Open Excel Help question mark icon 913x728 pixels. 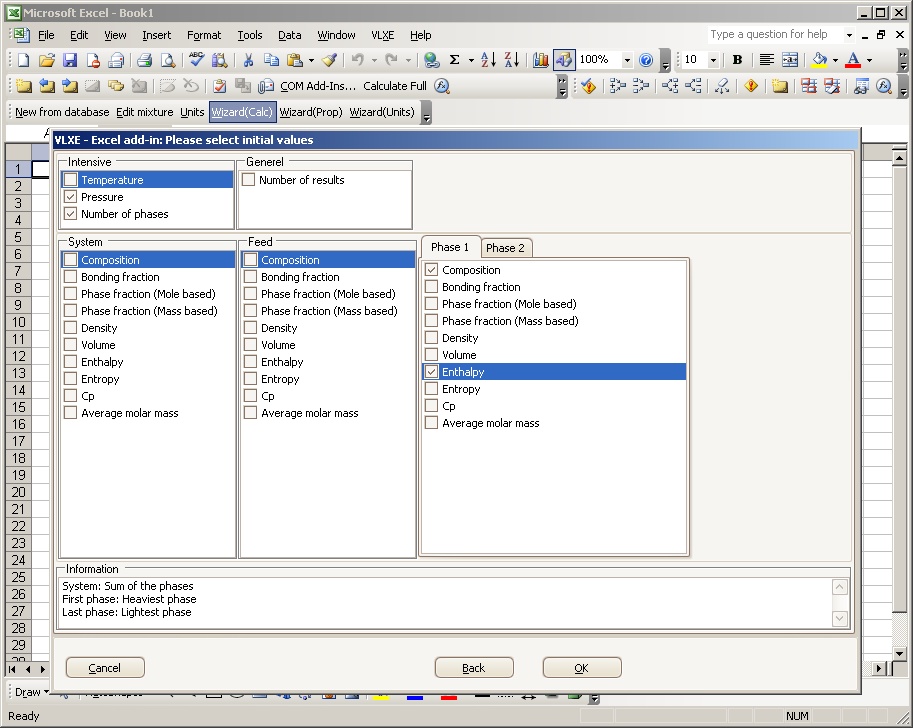pos(646,59)
